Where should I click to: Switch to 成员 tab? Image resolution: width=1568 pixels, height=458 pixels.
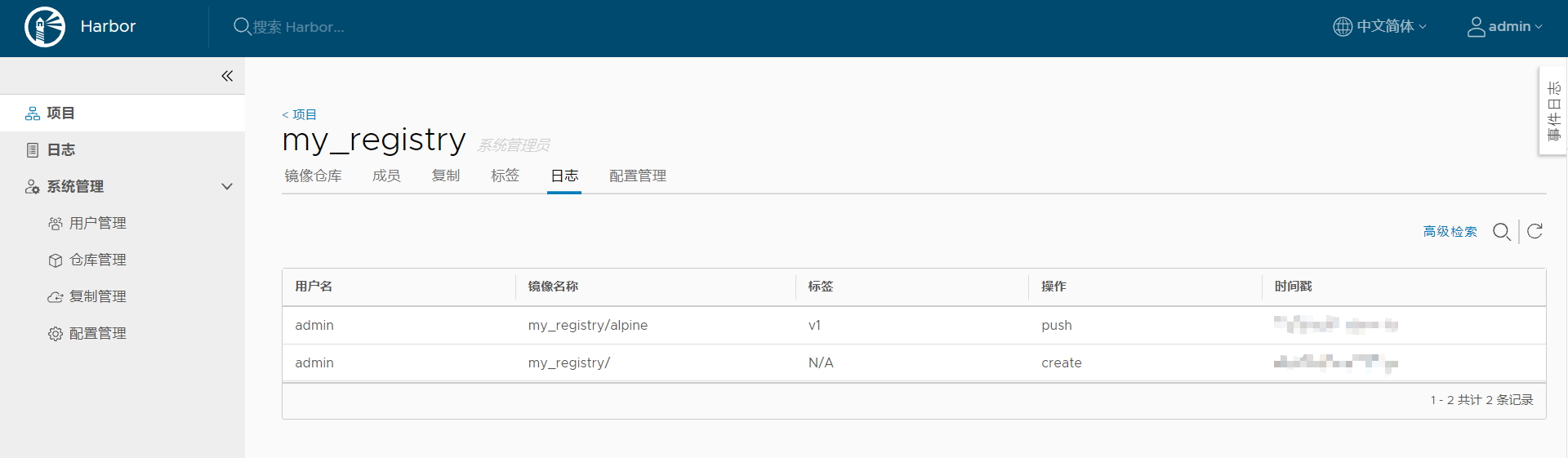(386, 176)
